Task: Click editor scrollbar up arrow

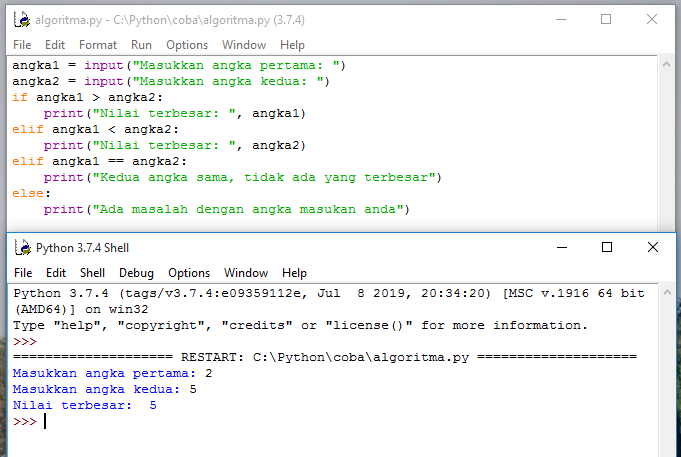Action: pyautogui.click(x=666, y=65)
